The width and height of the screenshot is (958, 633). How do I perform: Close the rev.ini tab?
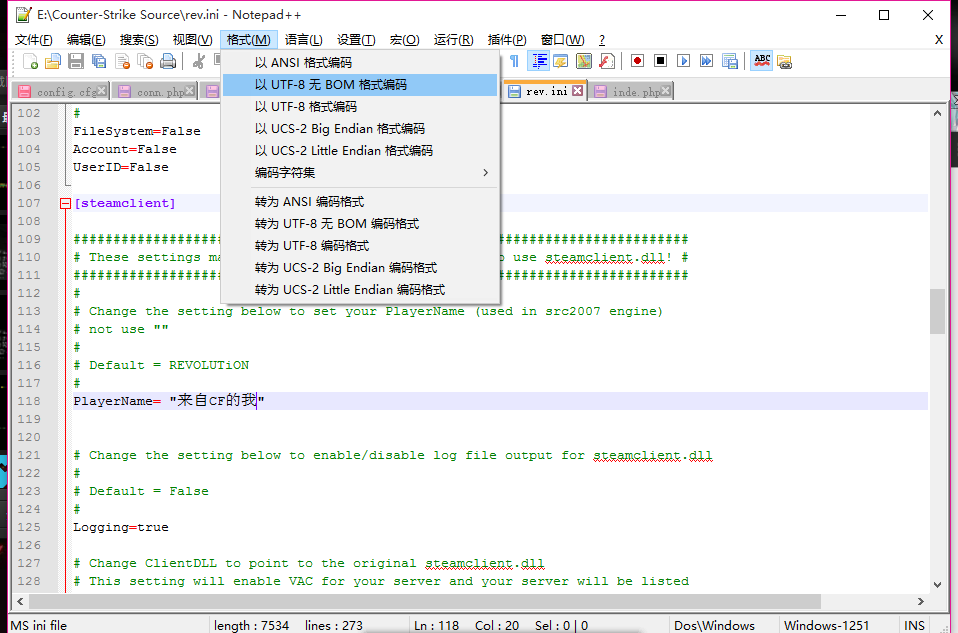(x=577, y=91)
